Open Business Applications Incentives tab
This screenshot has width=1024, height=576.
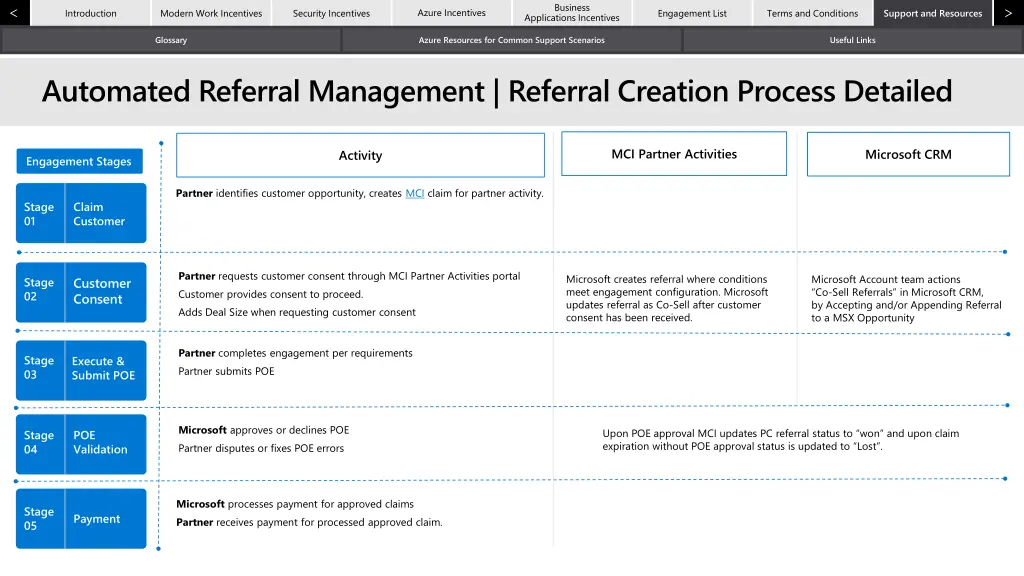pos(571,13)
